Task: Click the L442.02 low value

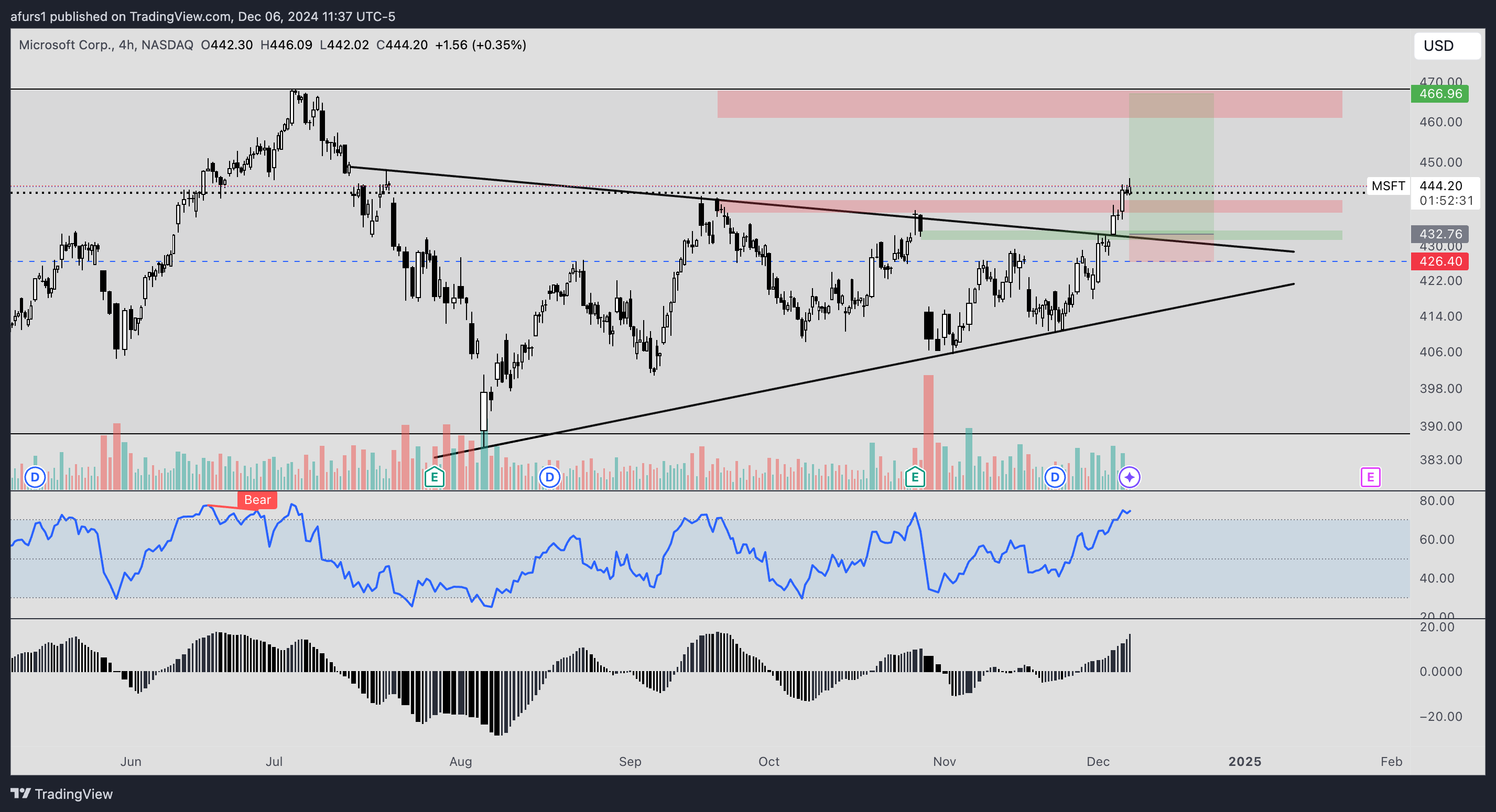Action: click(344, 45)
